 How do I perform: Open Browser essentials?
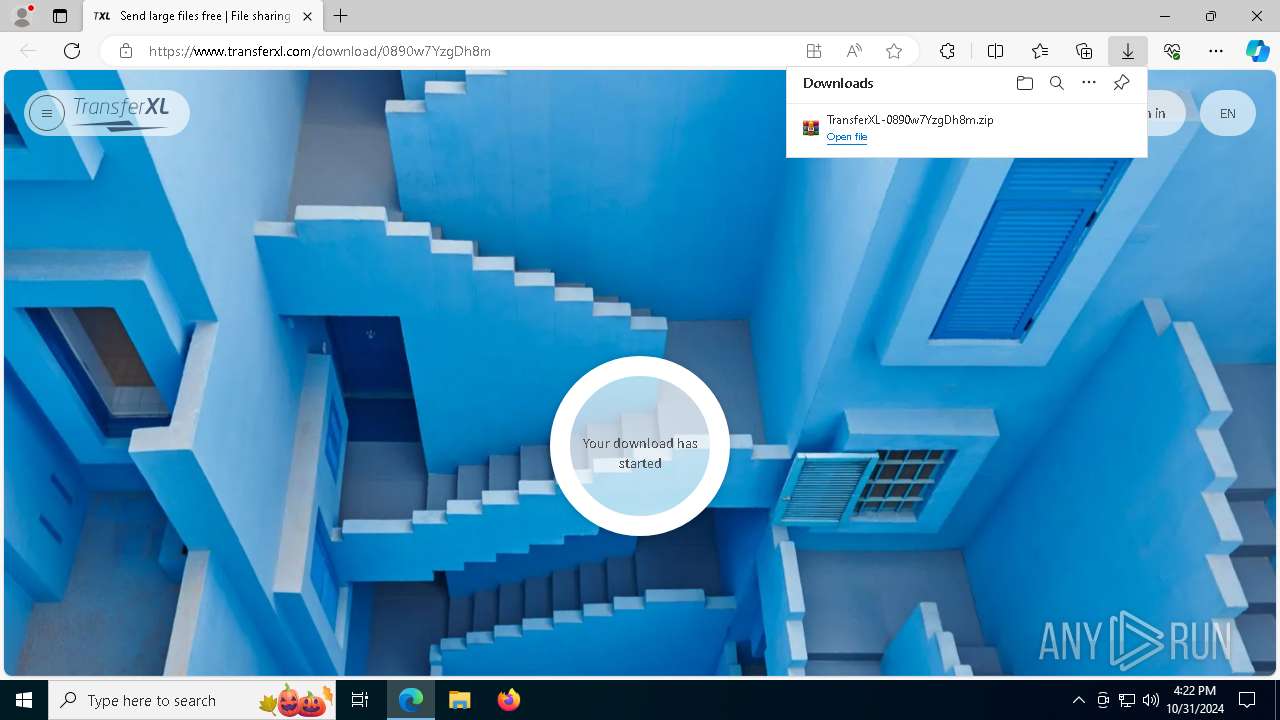(1172, 51)
